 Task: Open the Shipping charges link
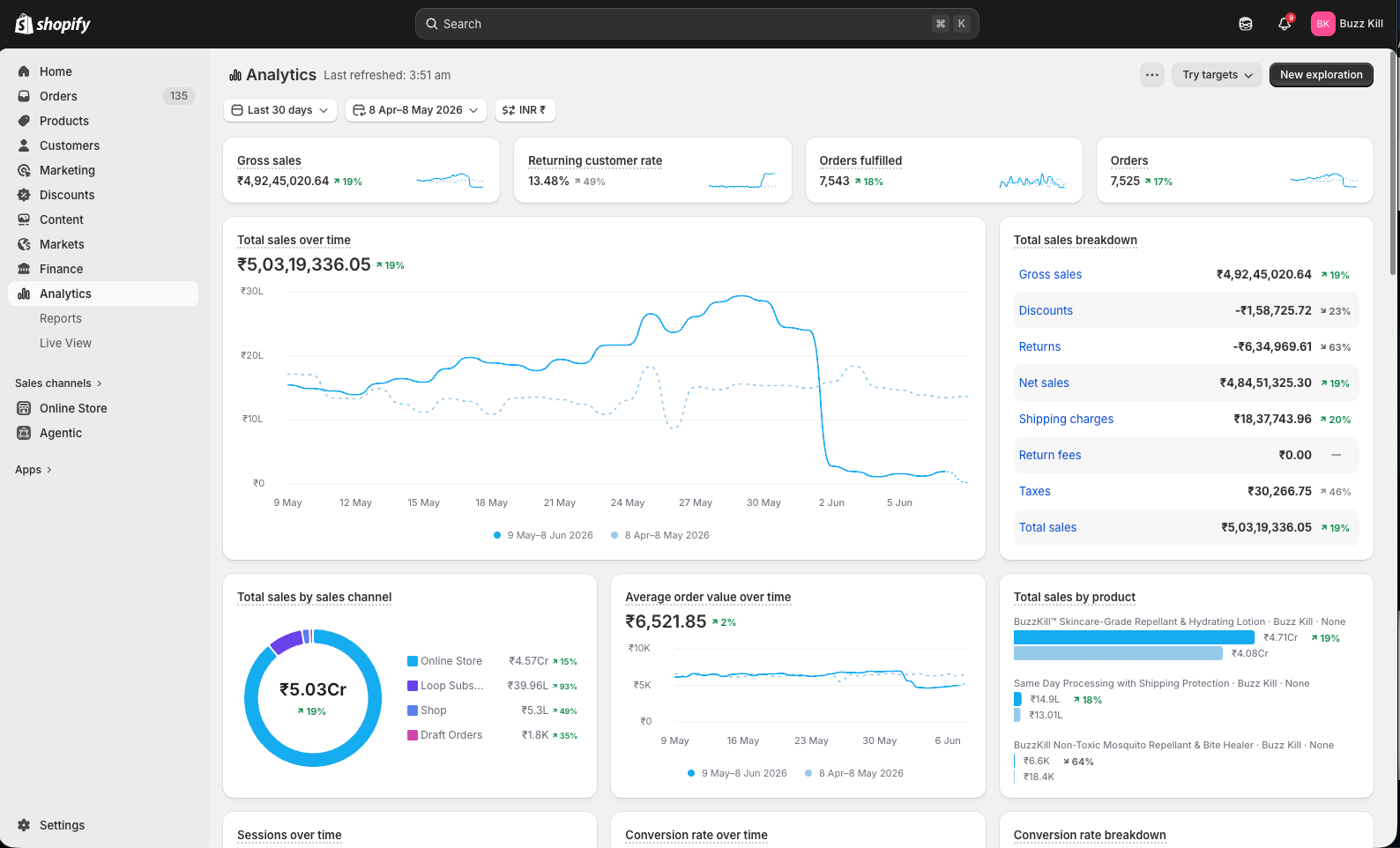(x=1066, y=419)
